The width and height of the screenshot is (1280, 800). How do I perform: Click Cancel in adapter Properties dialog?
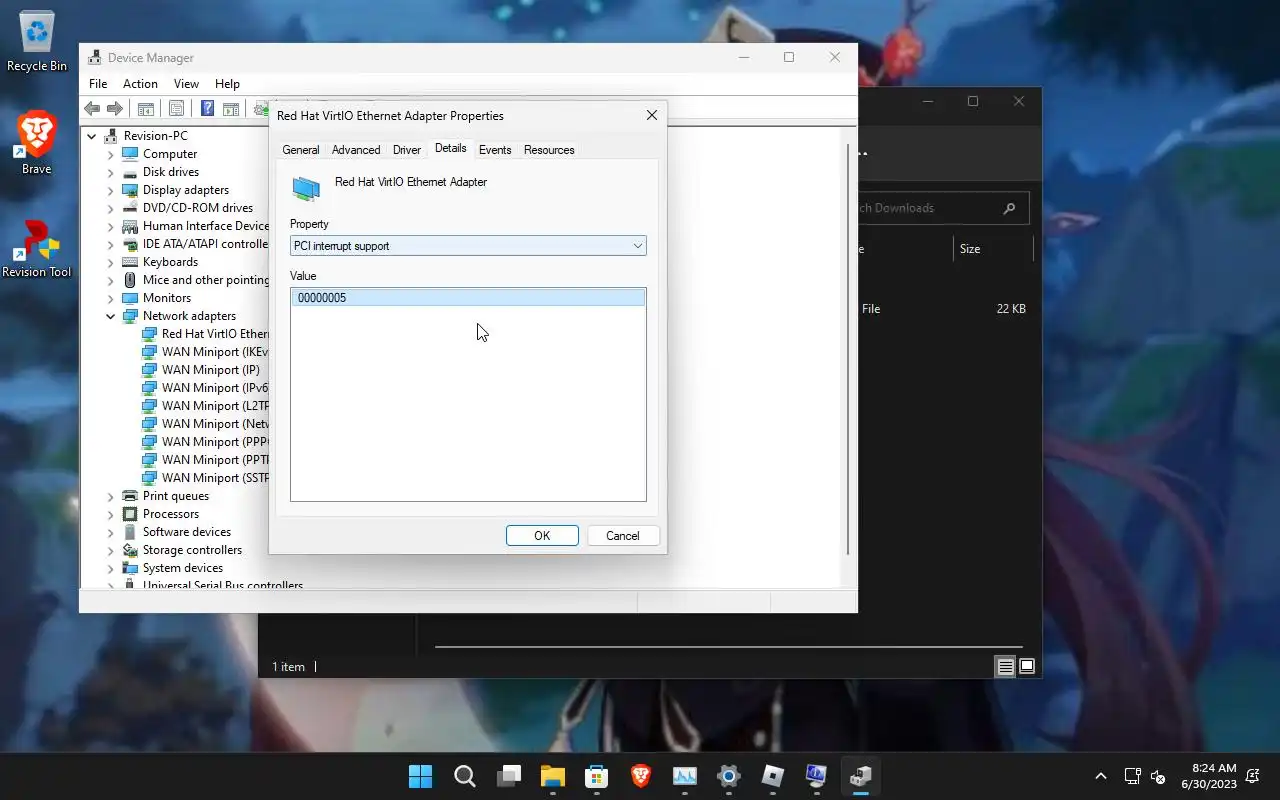(622, 536)
